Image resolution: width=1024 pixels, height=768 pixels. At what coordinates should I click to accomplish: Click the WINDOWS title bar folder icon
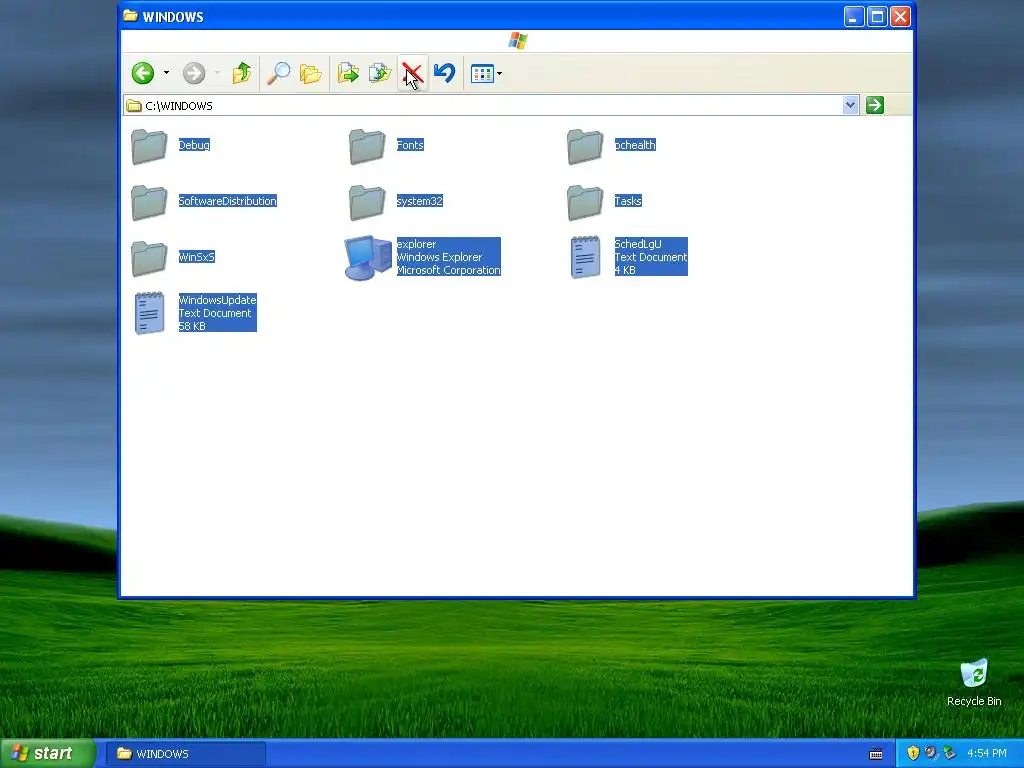pos(131,16)
